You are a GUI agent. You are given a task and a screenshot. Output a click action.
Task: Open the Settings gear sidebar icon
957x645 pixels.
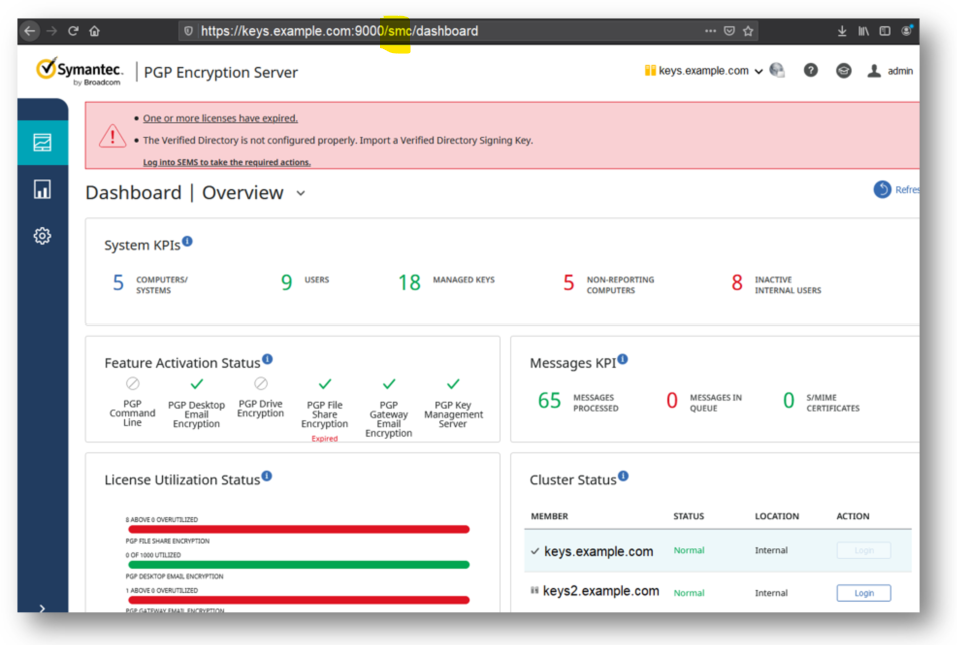[42, 236]
